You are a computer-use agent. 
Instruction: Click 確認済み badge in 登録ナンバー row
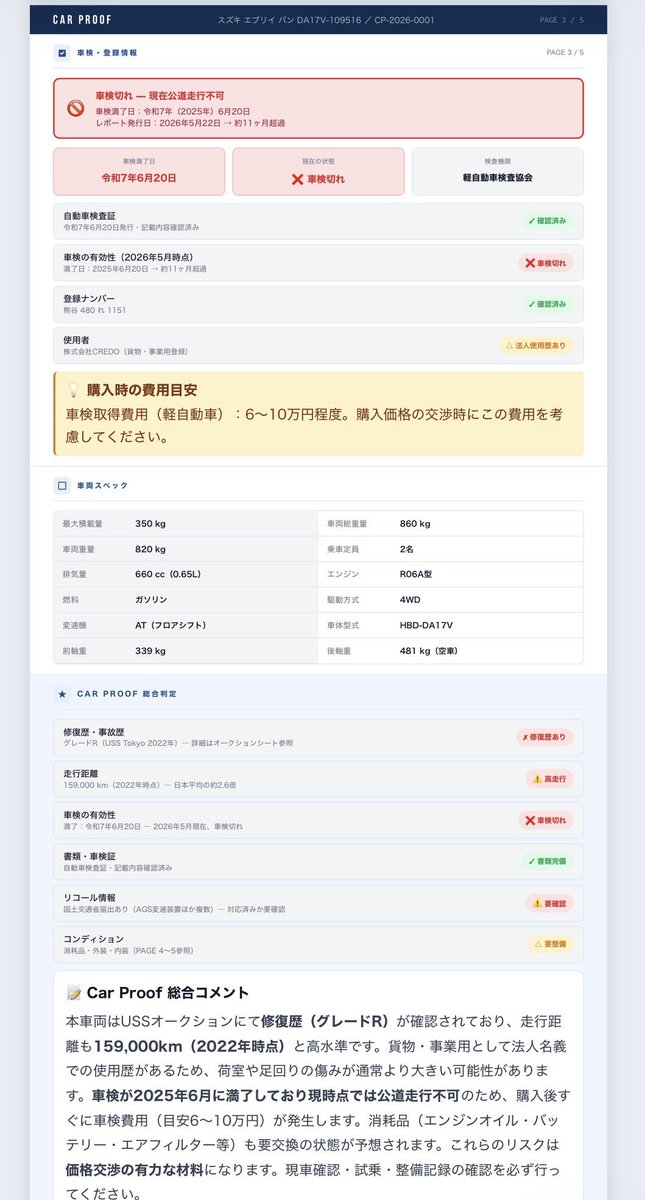[x=547, y=304]
